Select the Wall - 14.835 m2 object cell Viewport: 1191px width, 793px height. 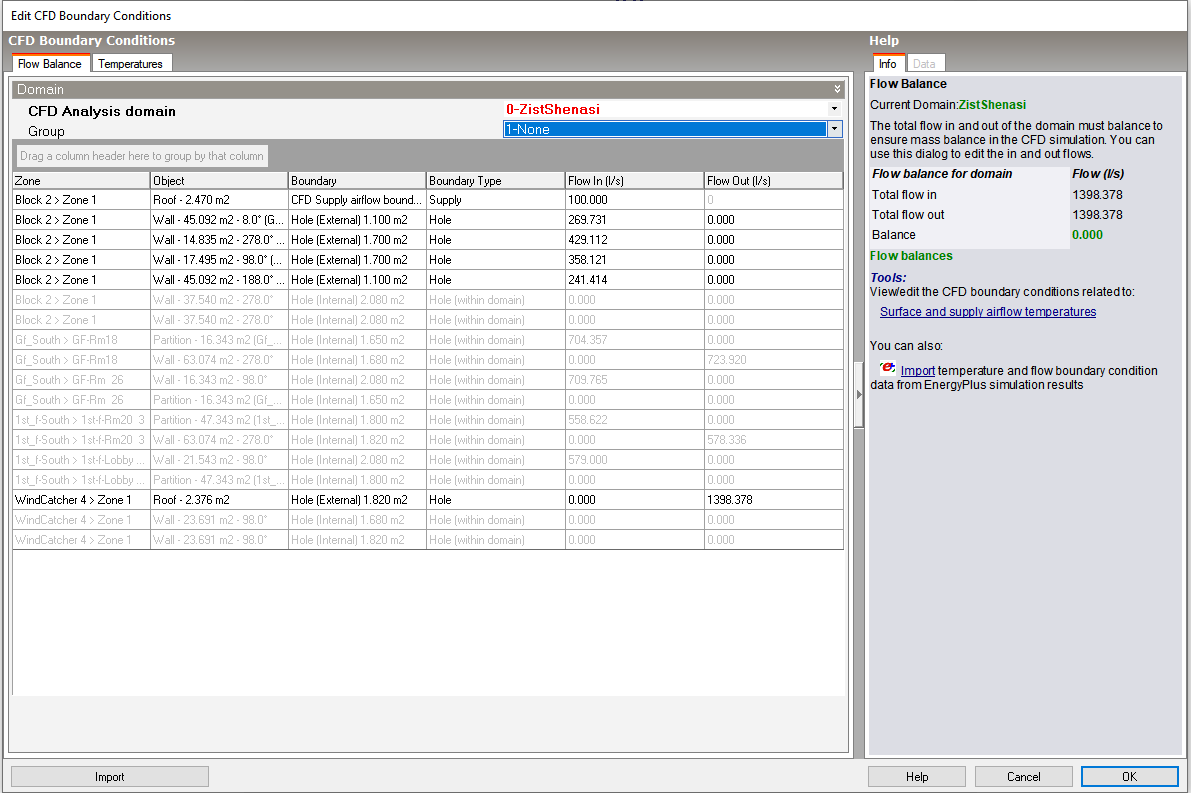click(220, 239)
